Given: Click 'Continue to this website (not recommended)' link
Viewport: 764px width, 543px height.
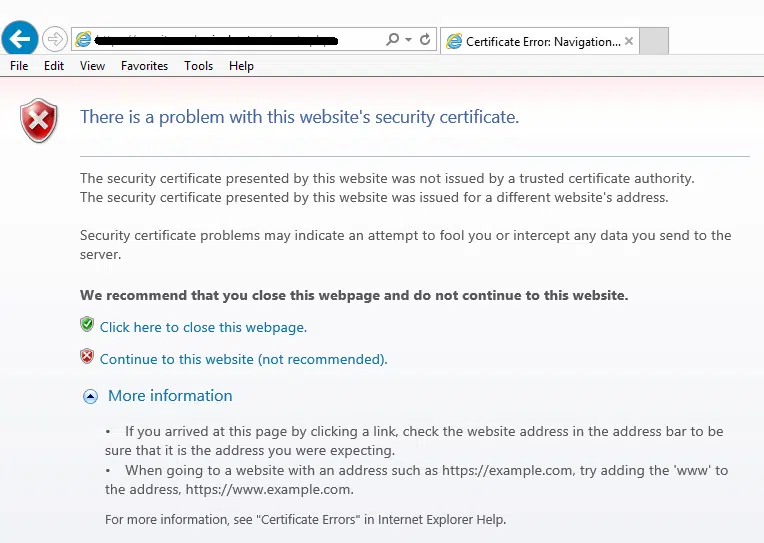Looking at the screenshot, I should (243, 359).
